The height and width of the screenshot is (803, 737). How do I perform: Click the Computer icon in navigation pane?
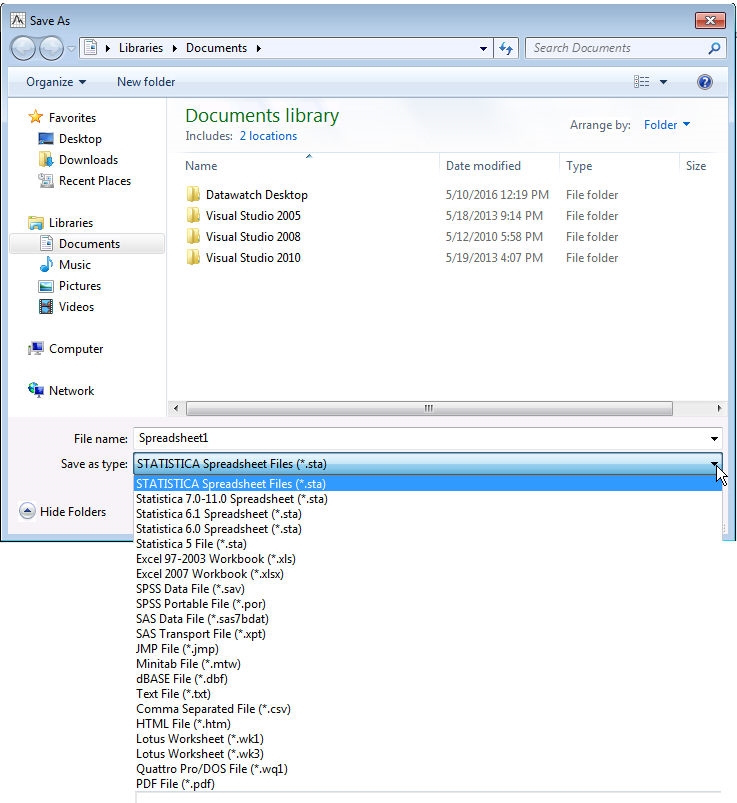click(36, 349)
